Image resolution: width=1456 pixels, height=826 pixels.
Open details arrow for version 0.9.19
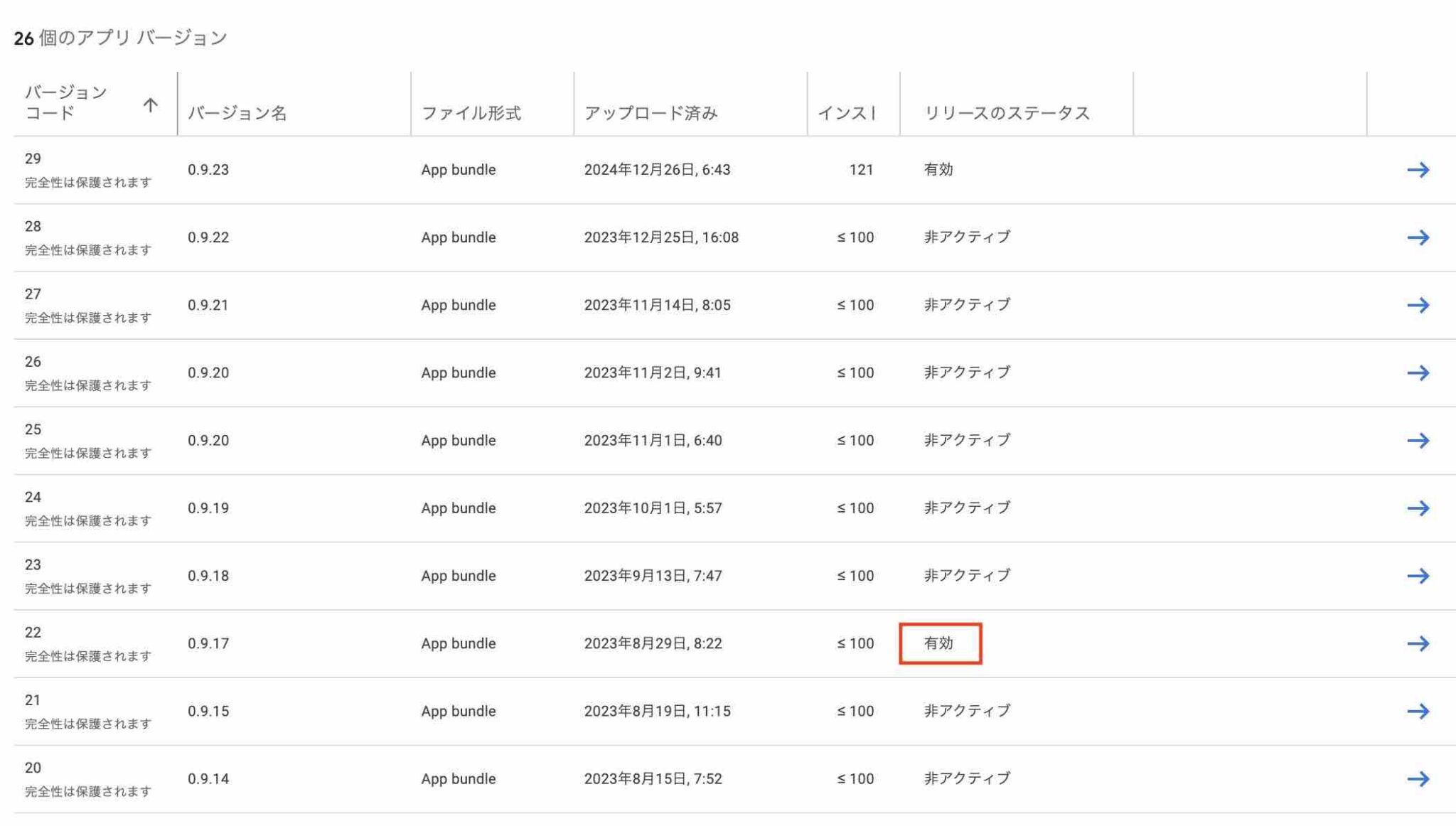point(1418,508)
